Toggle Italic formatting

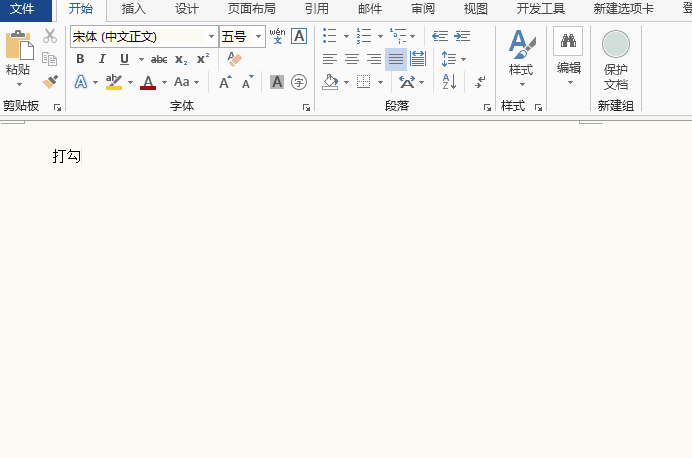point(102,59)
